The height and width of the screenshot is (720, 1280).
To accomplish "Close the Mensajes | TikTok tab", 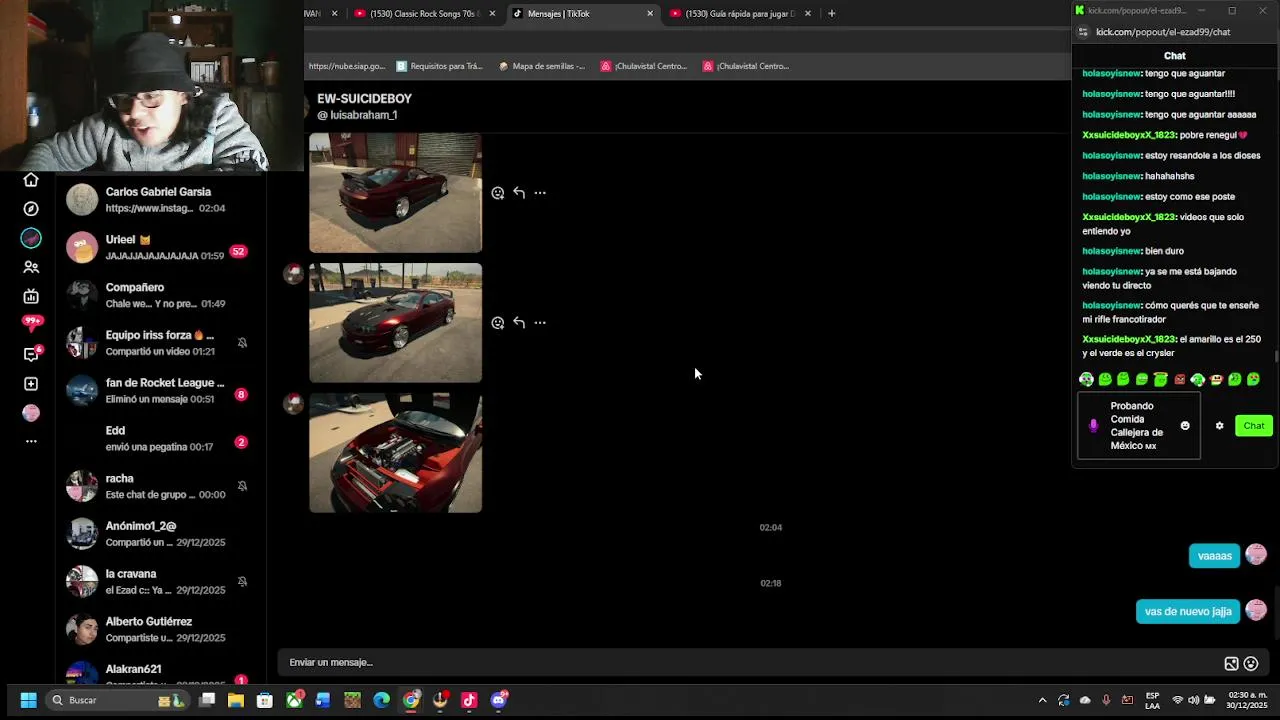I will point(650,13).
